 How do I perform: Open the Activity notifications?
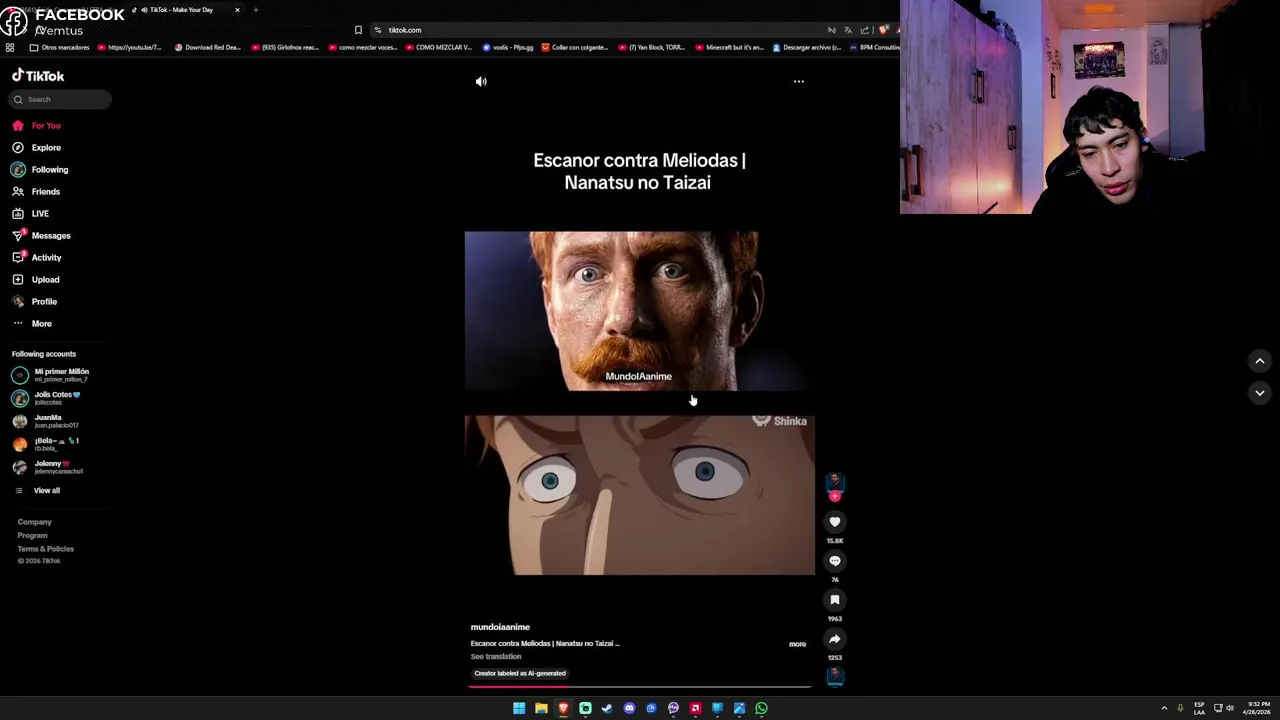37,258
